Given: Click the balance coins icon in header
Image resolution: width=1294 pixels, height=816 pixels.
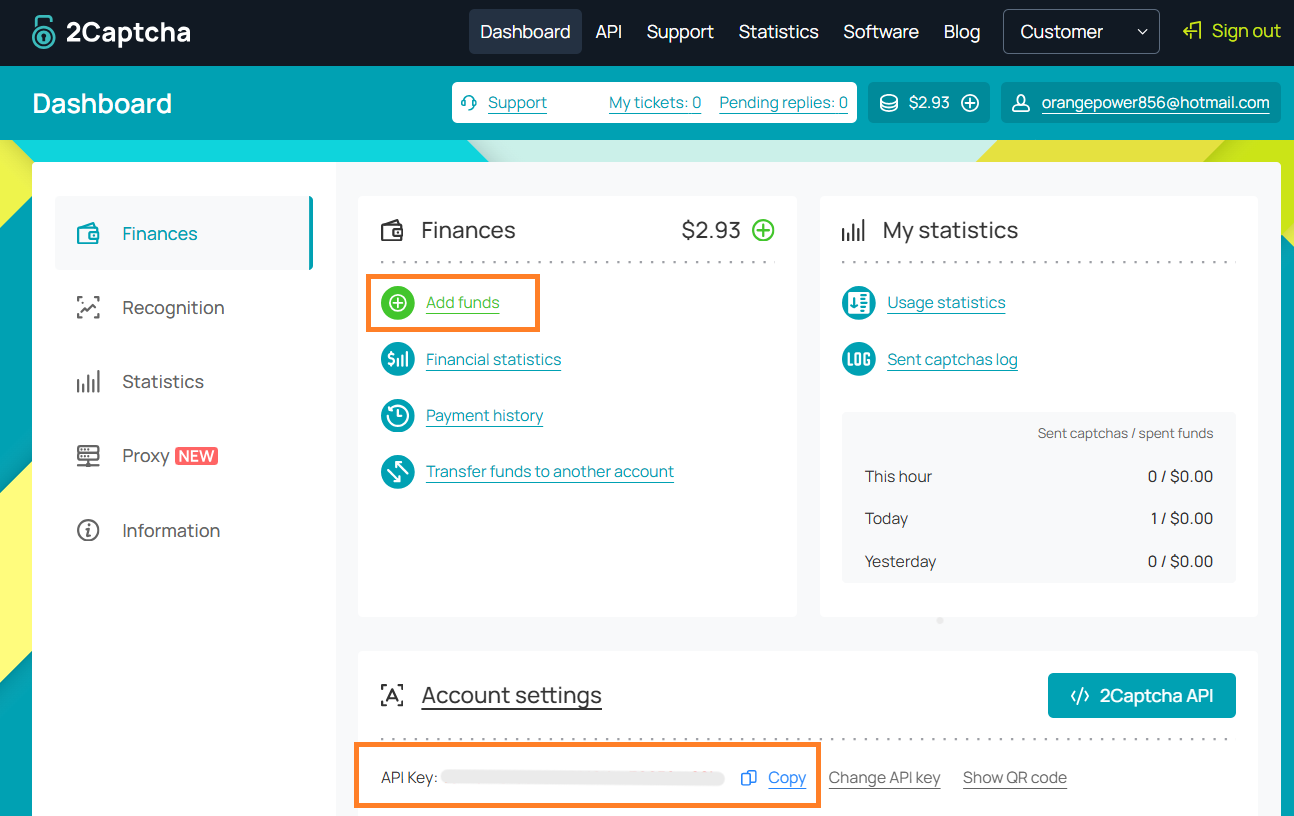Looking at the screenshot, I should pyautogui.click(x=888, y=103).
